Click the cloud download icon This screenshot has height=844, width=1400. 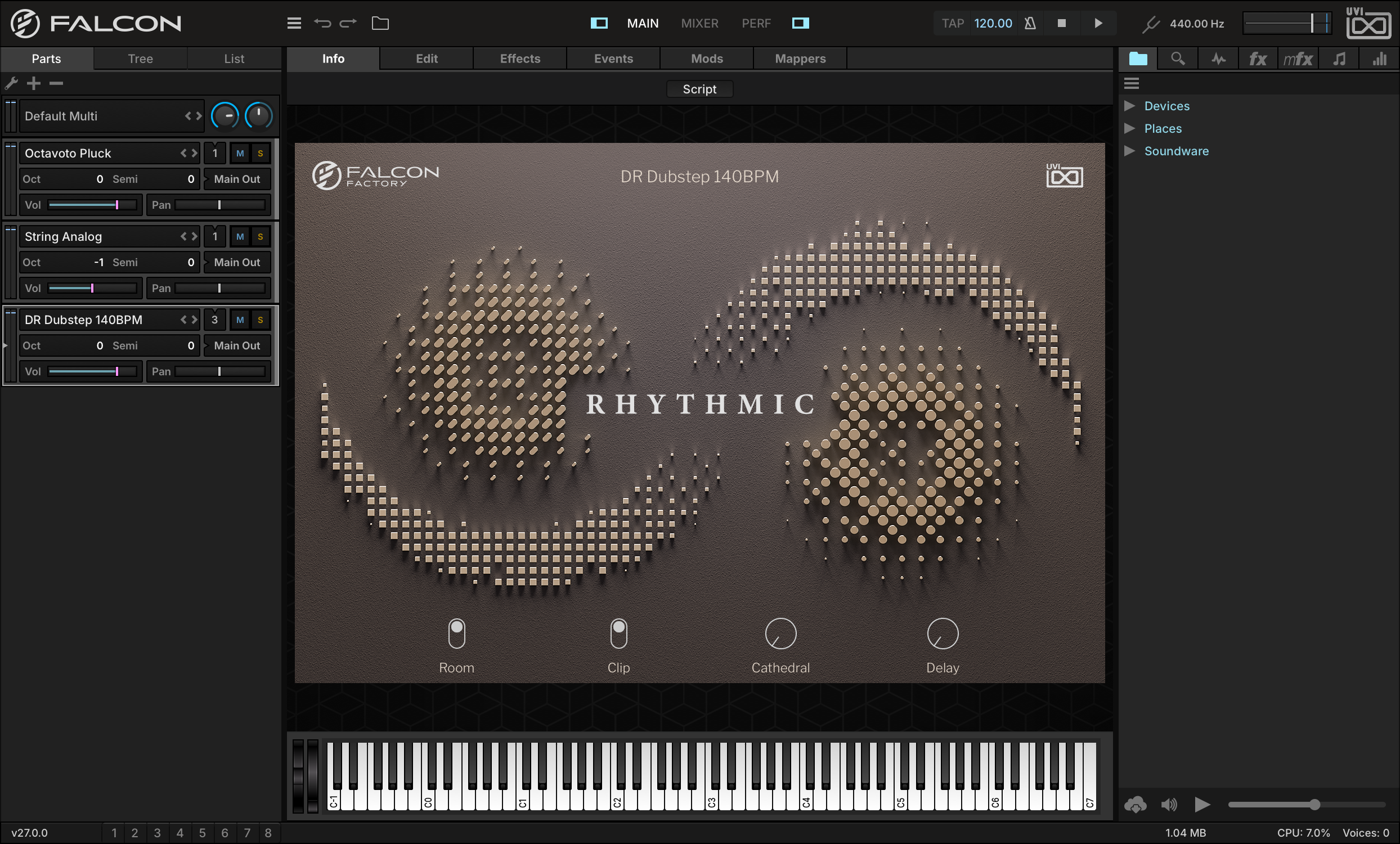[1135, 804]
